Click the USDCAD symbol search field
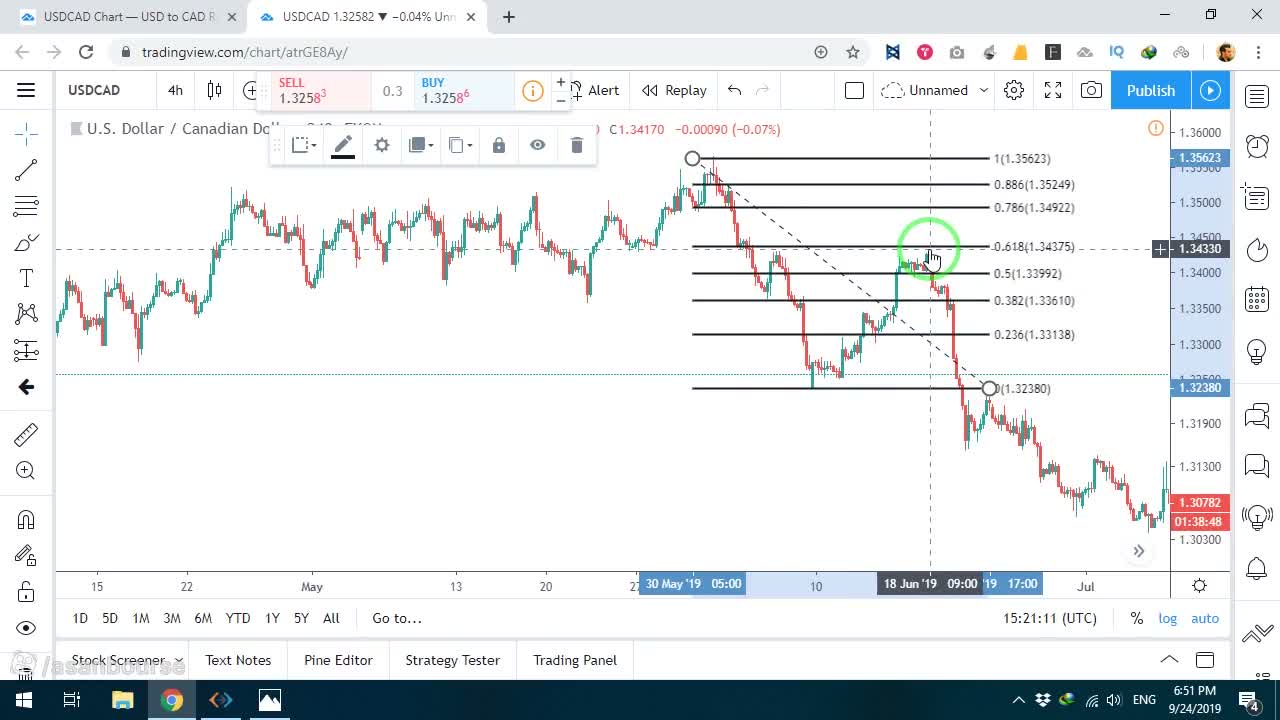This screenshot has height=720, width=1280. coord(94,90)
